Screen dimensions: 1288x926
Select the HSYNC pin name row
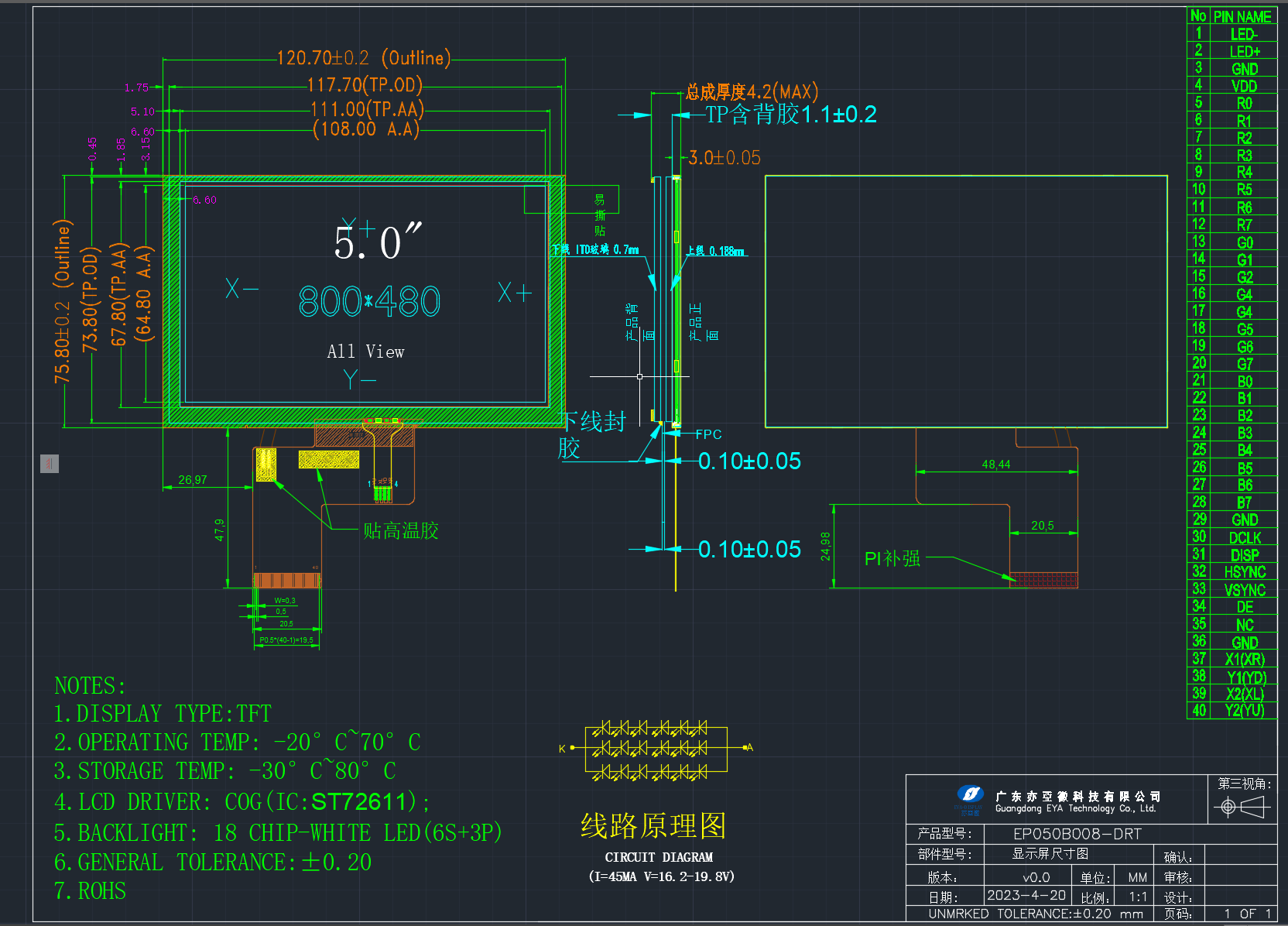1245,572
